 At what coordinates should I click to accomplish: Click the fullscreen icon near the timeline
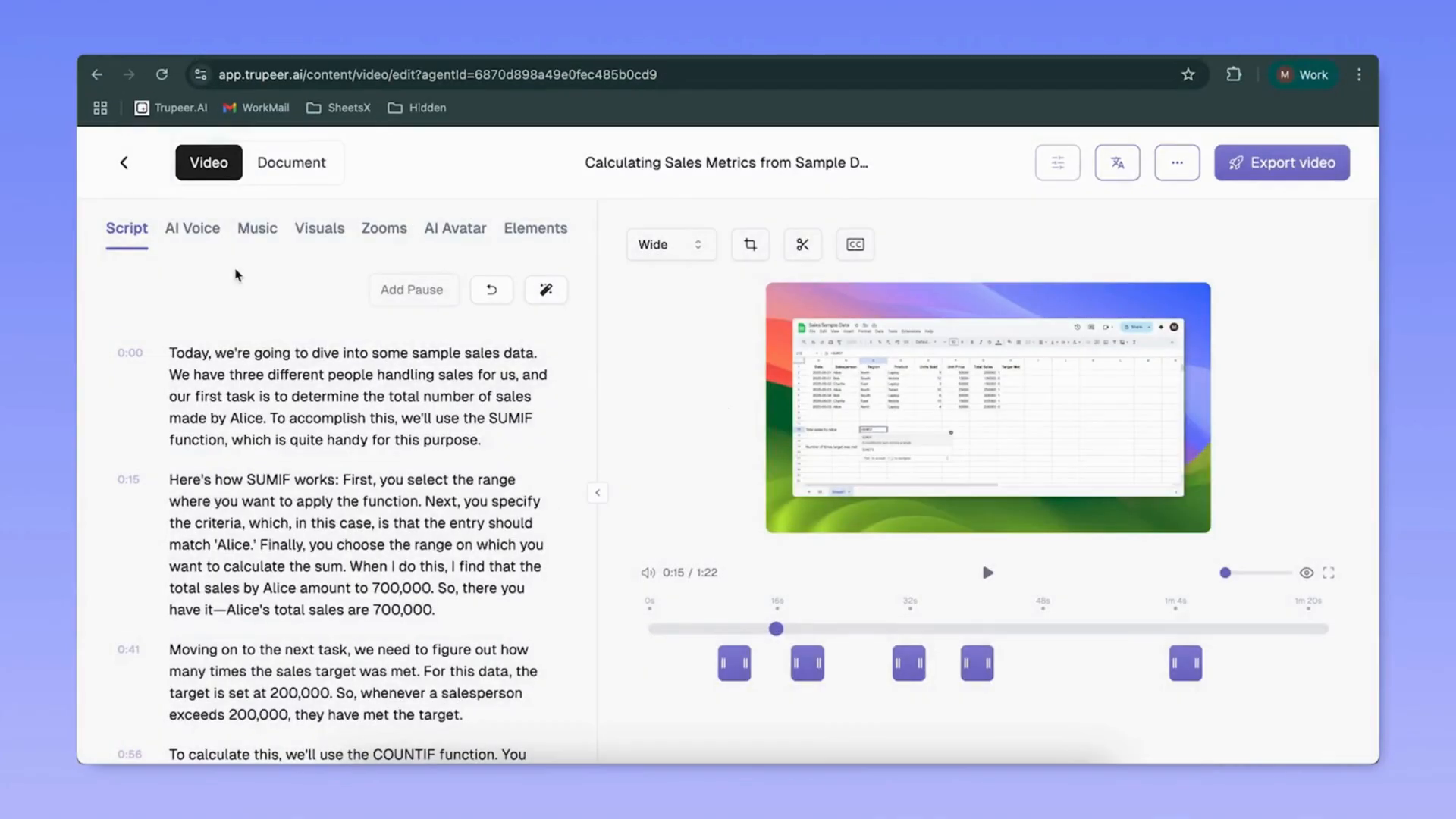pyautogui.click(x=1328, y=573)
